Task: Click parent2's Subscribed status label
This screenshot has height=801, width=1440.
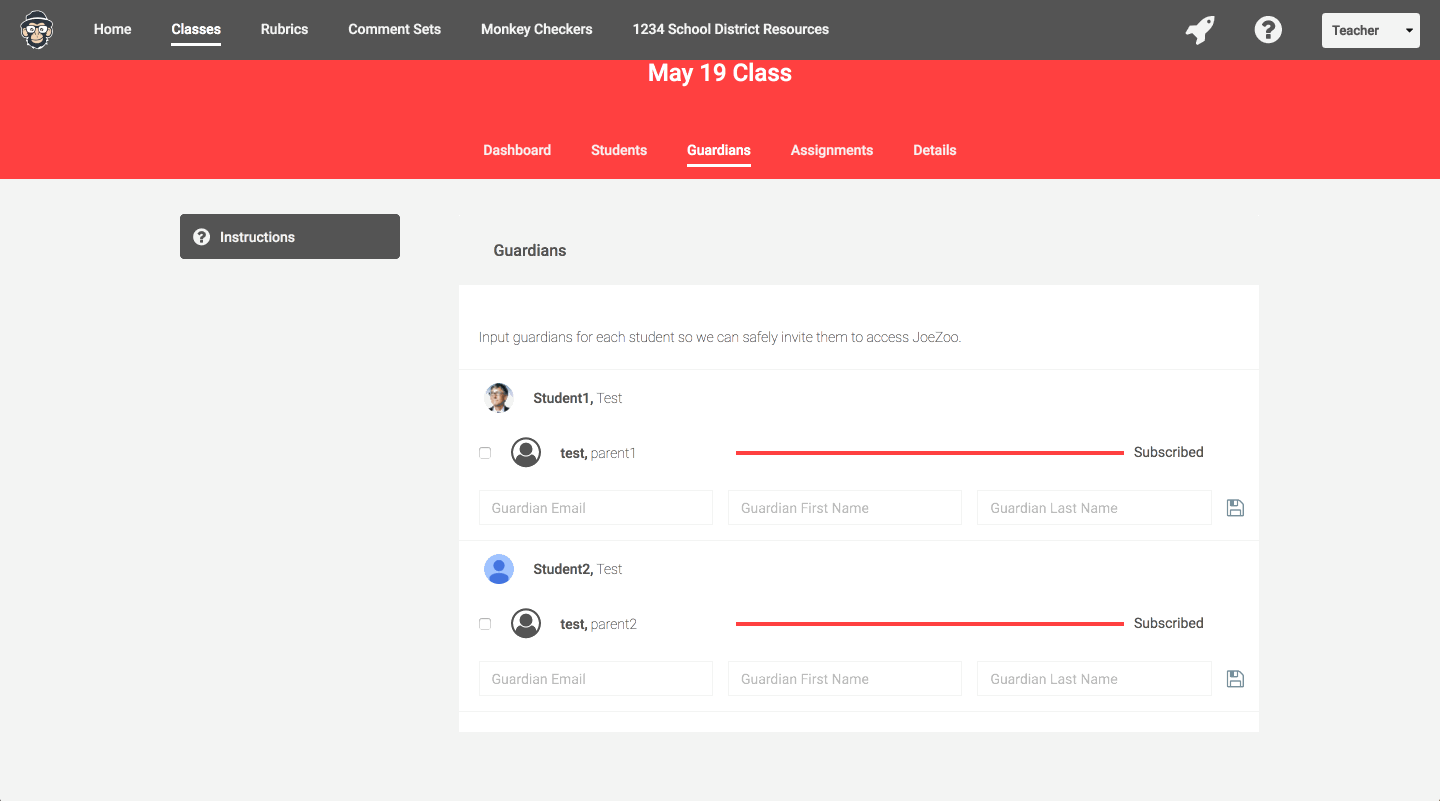Action: pos(1169,623)
